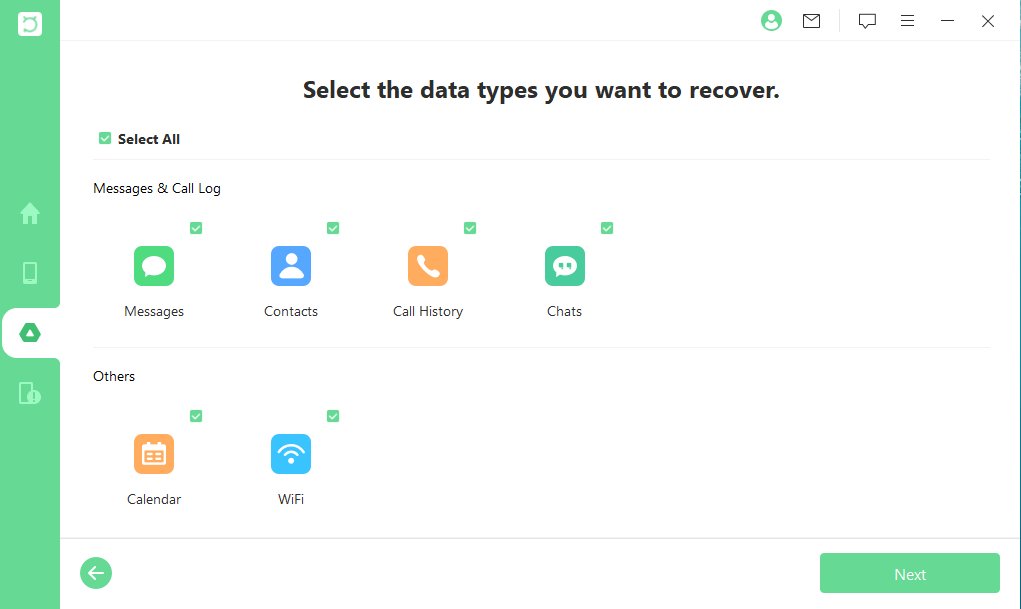
Task: Select the Chats icon
Action: pyautogui.click(x=564, y=266)
